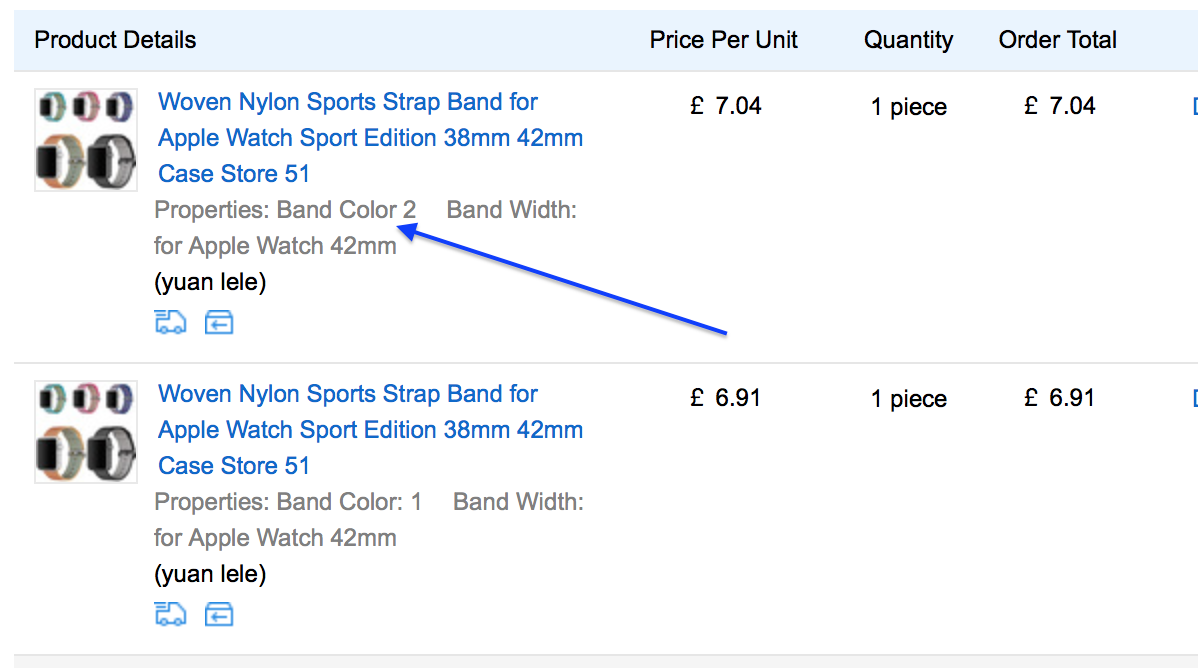The height and width of the screenshot is (668, 1198).
Task: Click the shipping truck icon for Band Color 2 item
Action: 170,322
